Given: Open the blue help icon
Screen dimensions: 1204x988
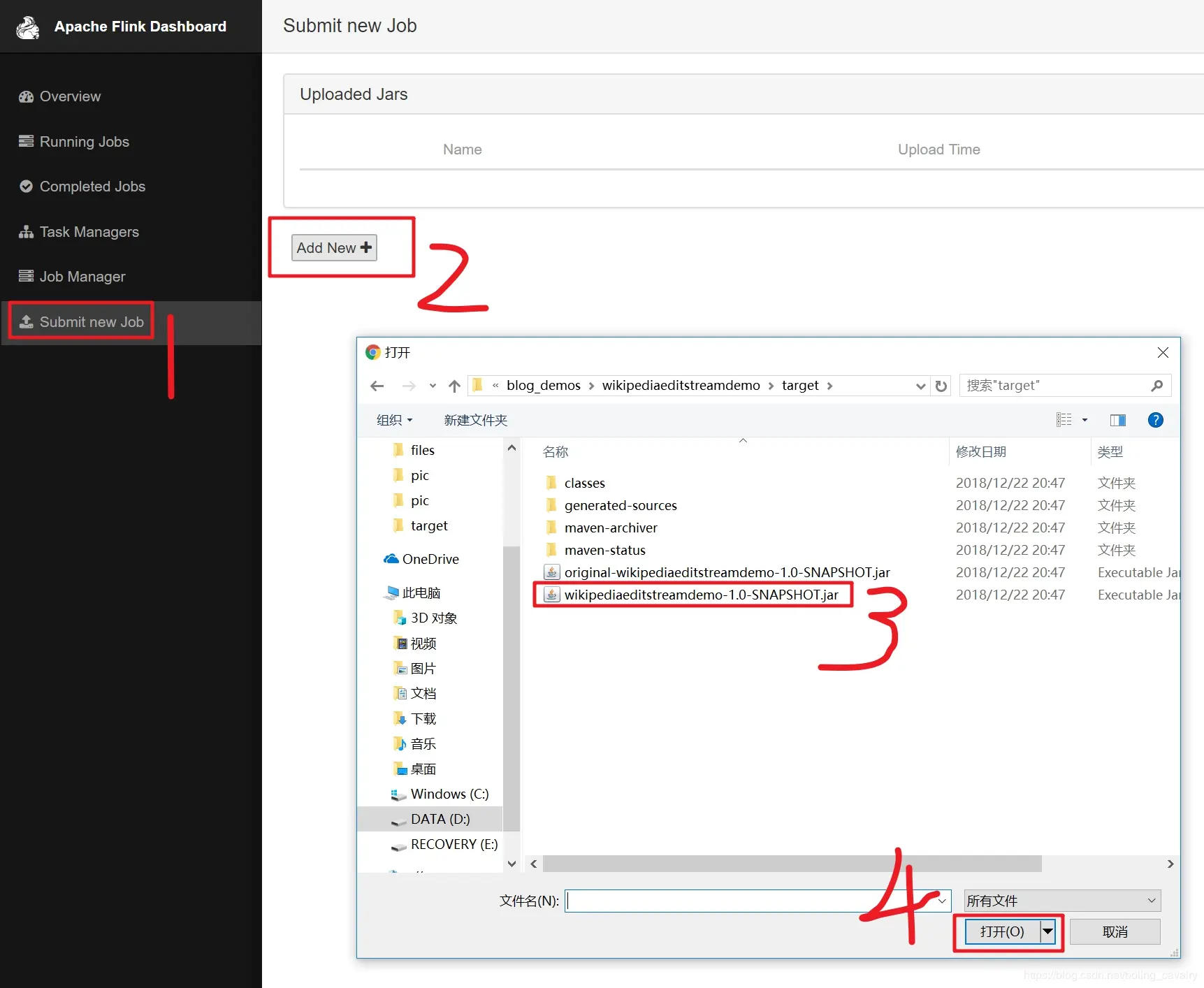Looking at the screenshot, I should (x=1156, y=420).
